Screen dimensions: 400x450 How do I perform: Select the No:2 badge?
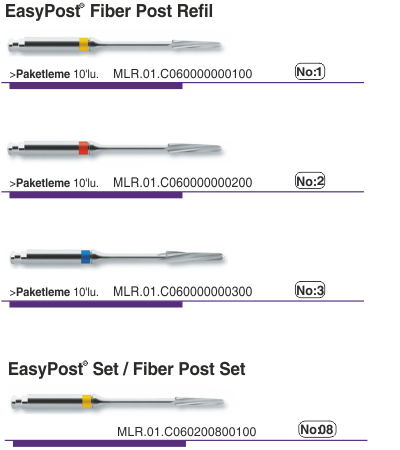click(310, 181)
